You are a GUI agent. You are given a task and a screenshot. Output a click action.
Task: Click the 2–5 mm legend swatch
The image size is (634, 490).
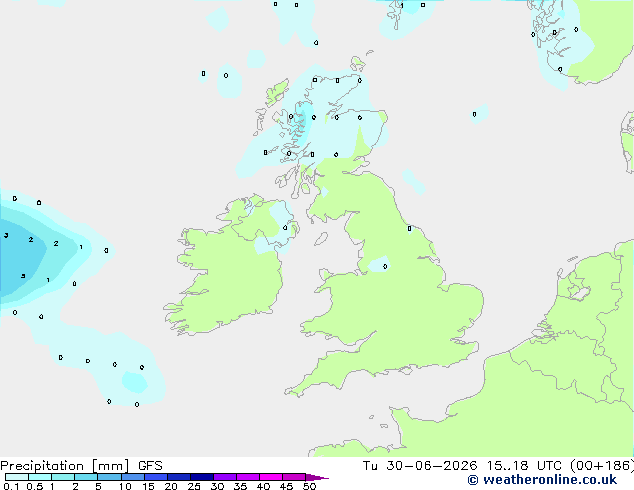pos(86,477)
